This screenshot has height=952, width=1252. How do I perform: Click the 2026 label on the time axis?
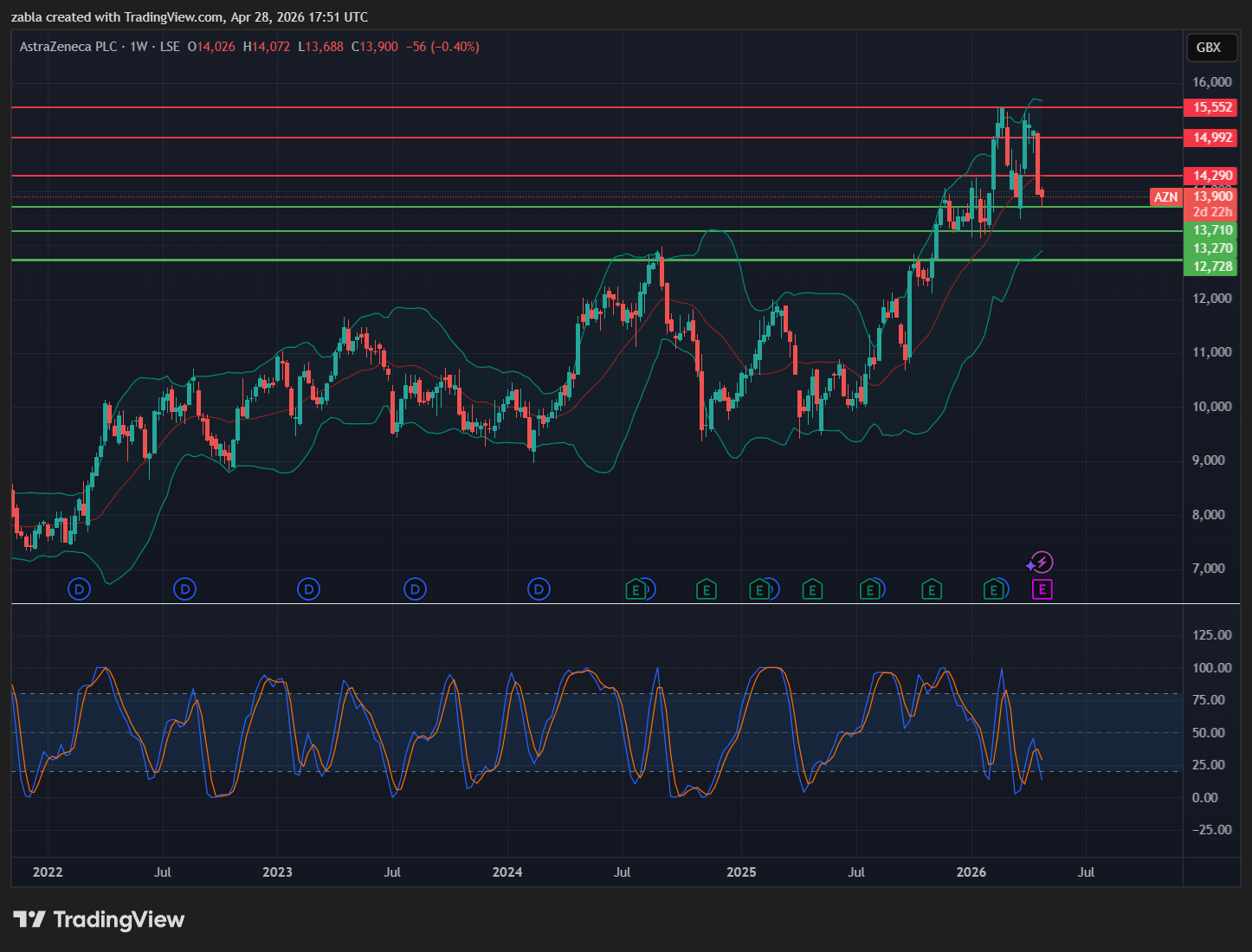click(x=971, y=872)
